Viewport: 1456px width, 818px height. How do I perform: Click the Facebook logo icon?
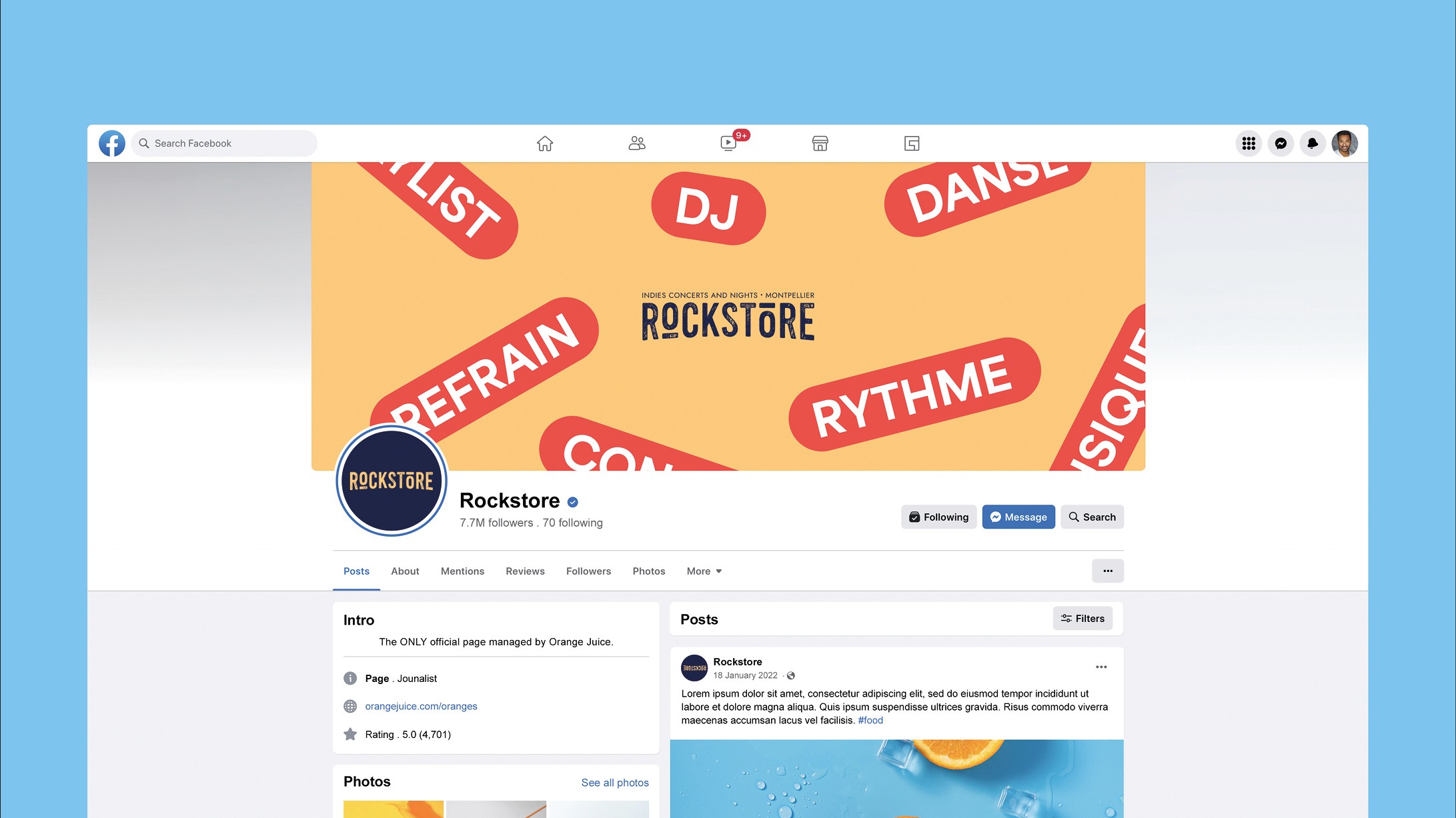pos(112,143)
